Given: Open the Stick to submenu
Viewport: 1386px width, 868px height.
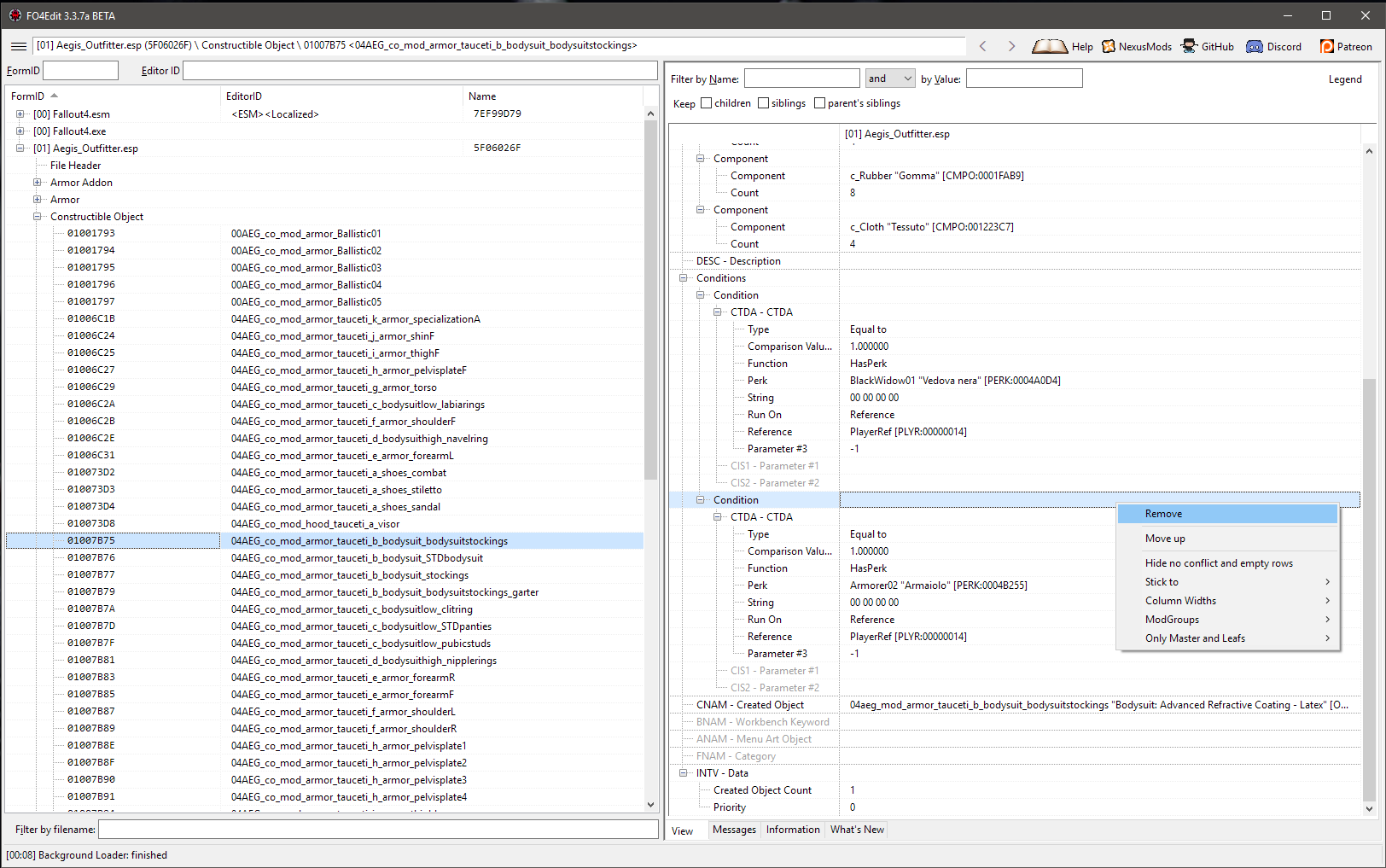Looking at the screenshot, I should (1227, 582).
